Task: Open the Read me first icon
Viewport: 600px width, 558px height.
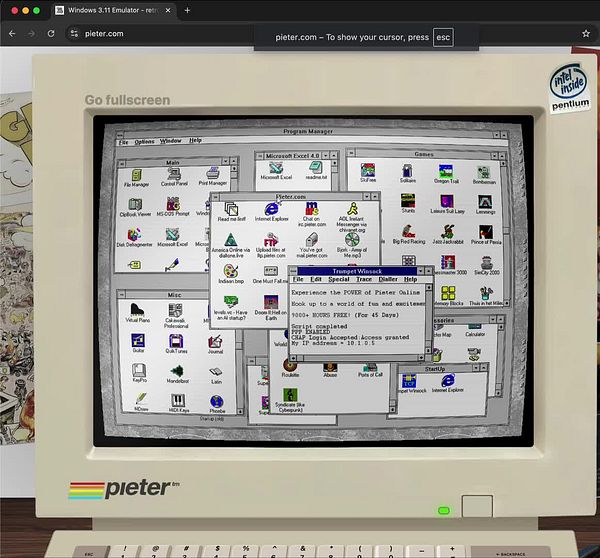Action: point(232,212)
